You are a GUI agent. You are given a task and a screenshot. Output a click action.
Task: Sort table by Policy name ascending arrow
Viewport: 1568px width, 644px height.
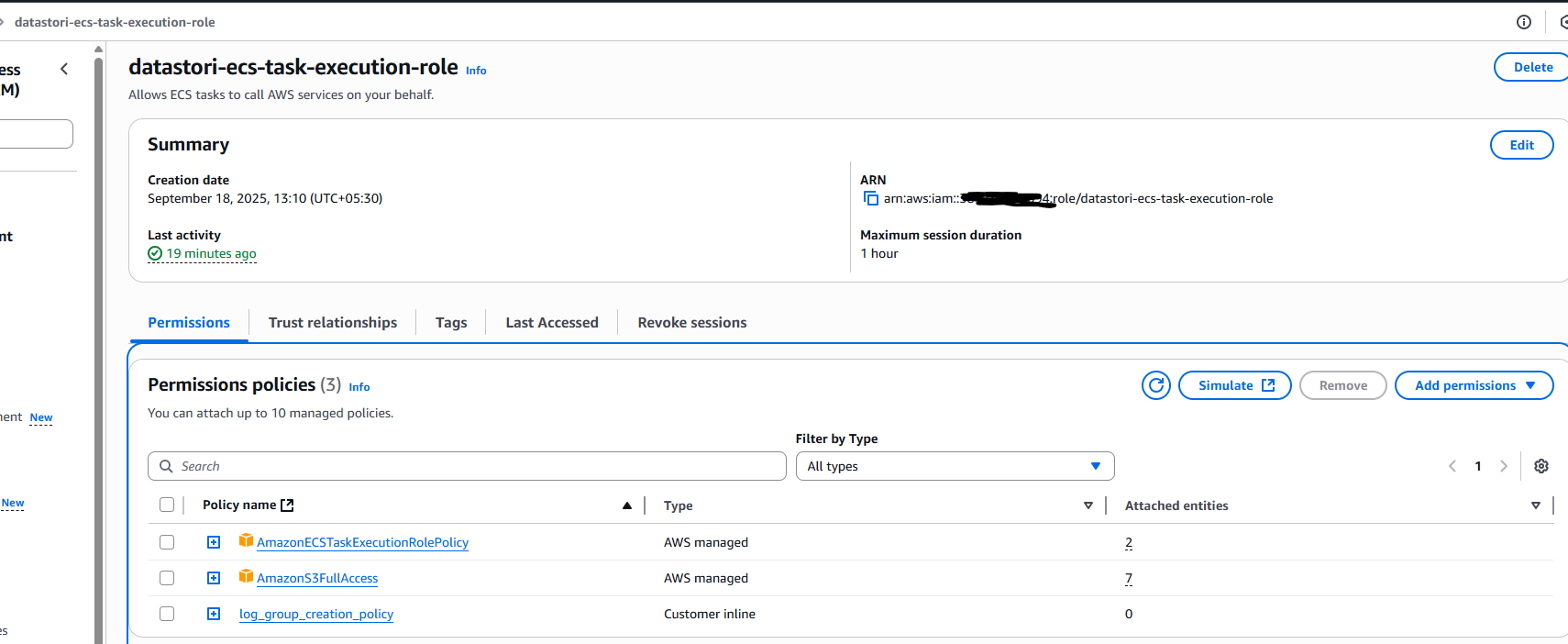(627, 505)
